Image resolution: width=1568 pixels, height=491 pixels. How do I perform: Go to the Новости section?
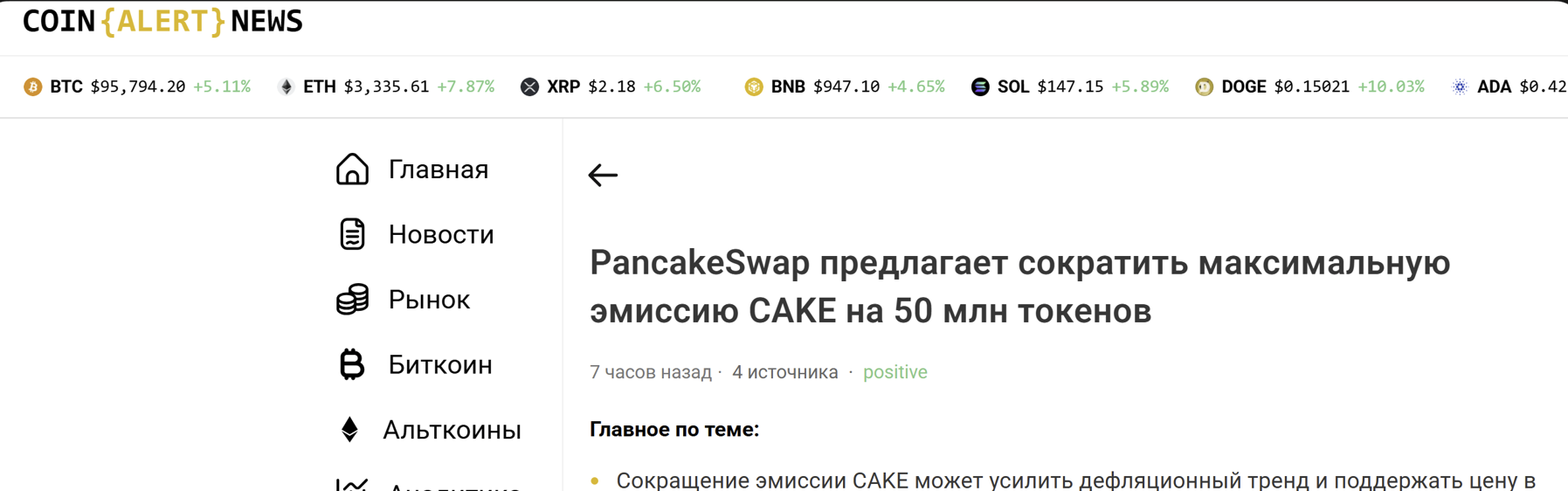[441, 235]
